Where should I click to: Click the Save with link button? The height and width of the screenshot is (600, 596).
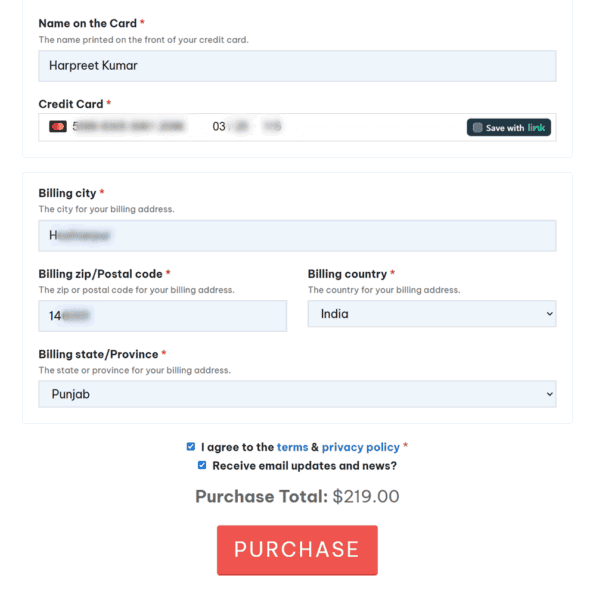(508, 127)
